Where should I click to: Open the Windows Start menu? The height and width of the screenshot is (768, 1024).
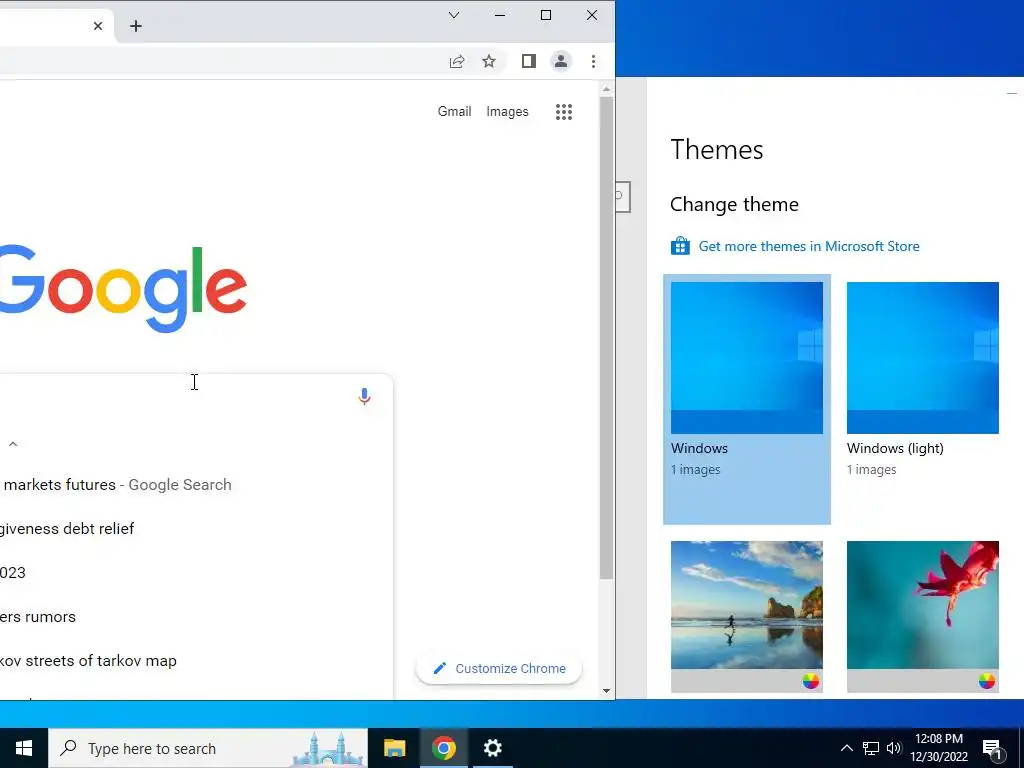tap(24, 748)
